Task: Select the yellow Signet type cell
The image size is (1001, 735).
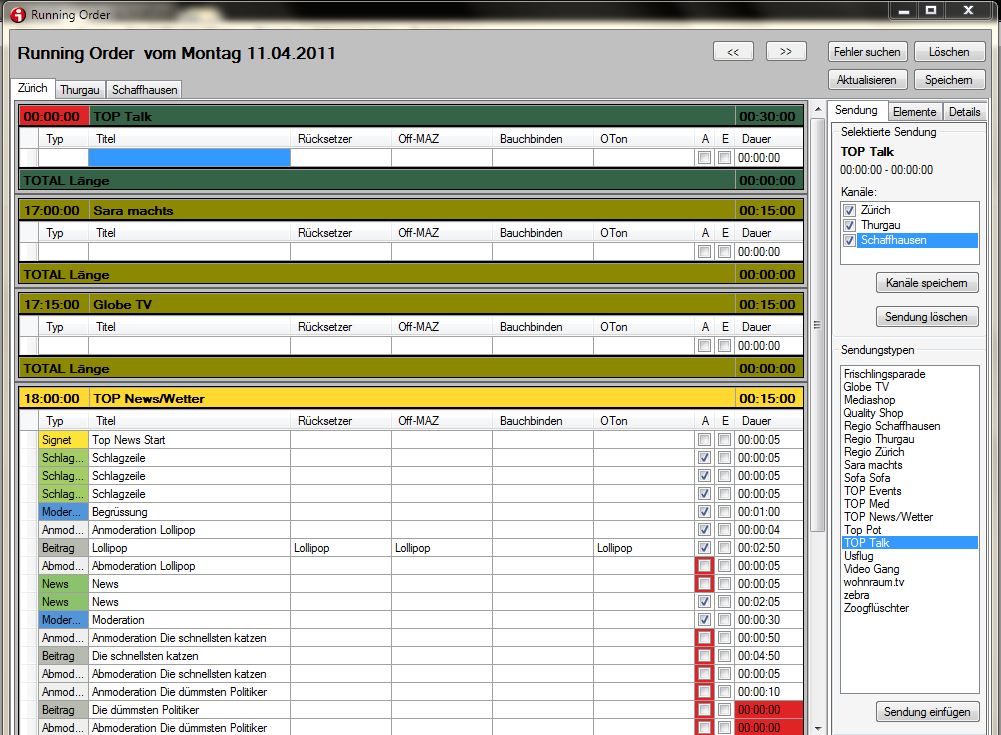Action: tap(55, 440)
